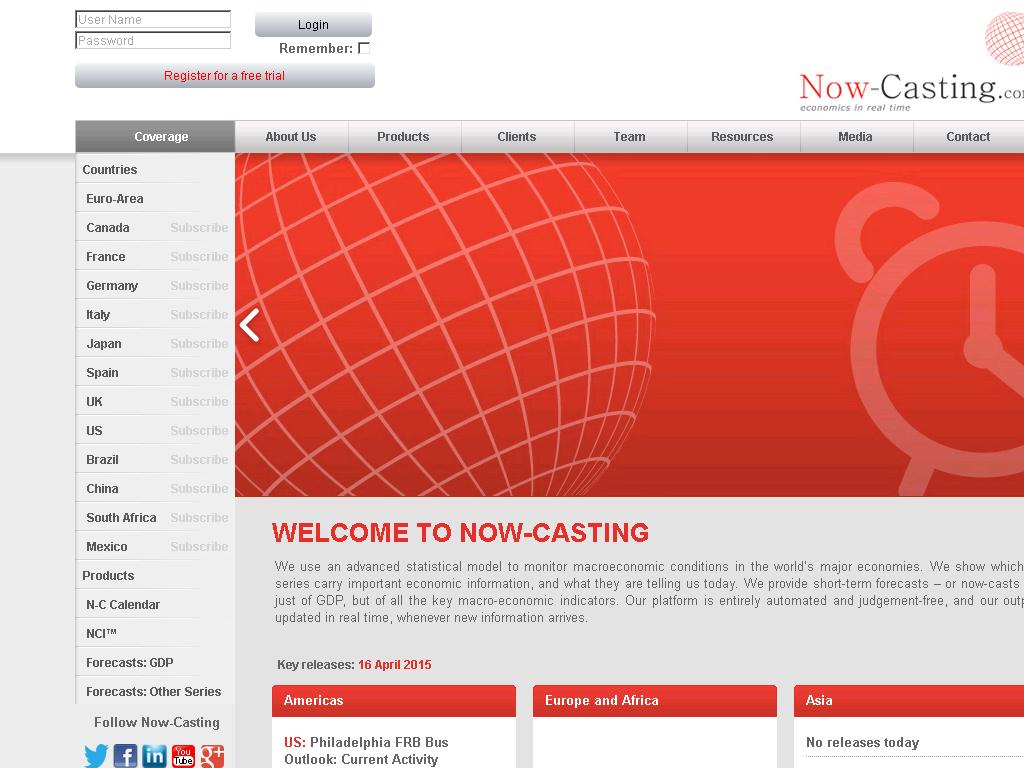Subscribe to Italy coverage
This screenshot has height=768, width=1024.
point(199,315)
